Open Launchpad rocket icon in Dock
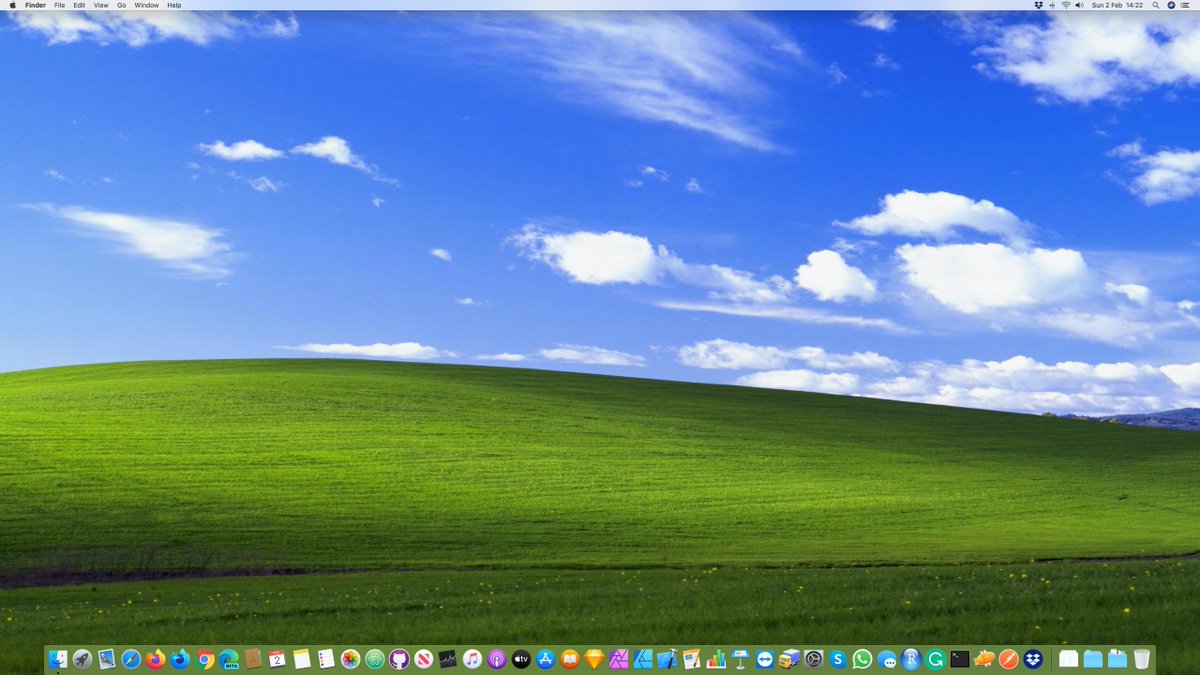This screenshot has width=1200, height=675. 82,659
